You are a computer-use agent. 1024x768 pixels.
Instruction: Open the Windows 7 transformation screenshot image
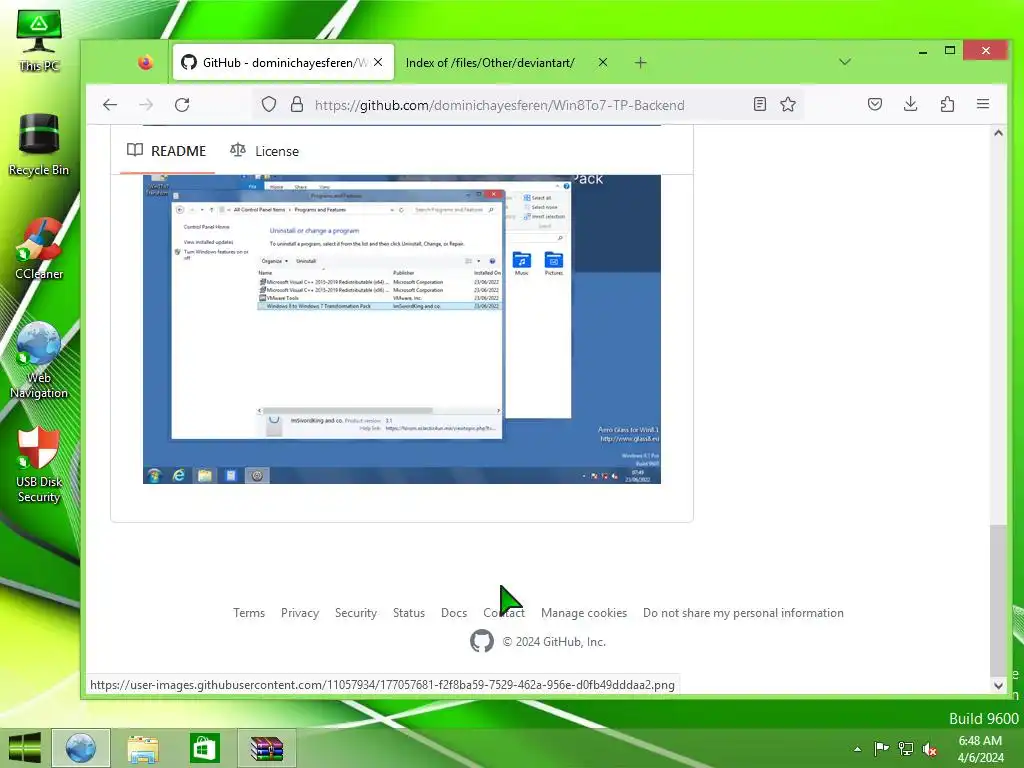click(x=402, y=329)
